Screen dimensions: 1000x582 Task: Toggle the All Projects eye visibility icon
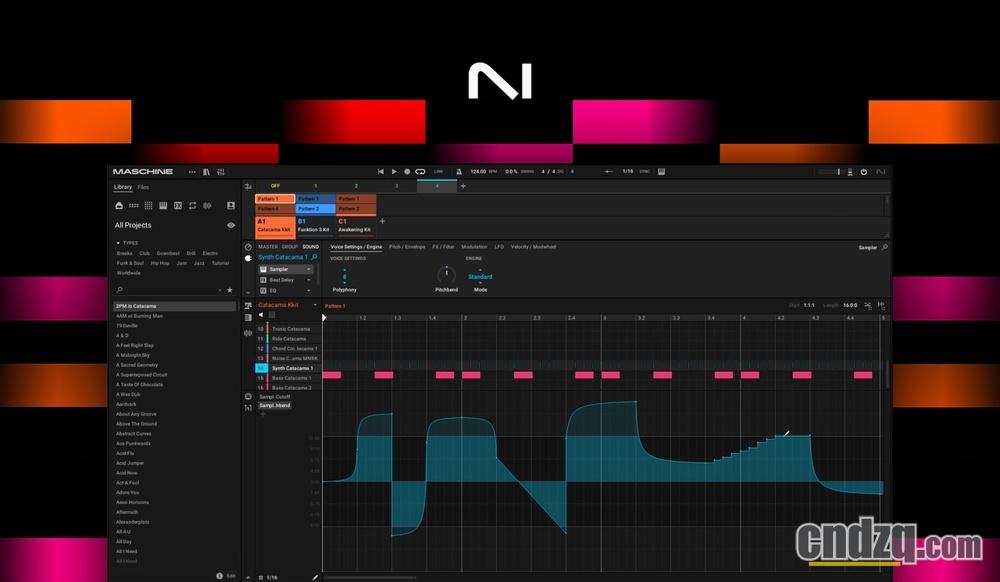tap(231, 225)
